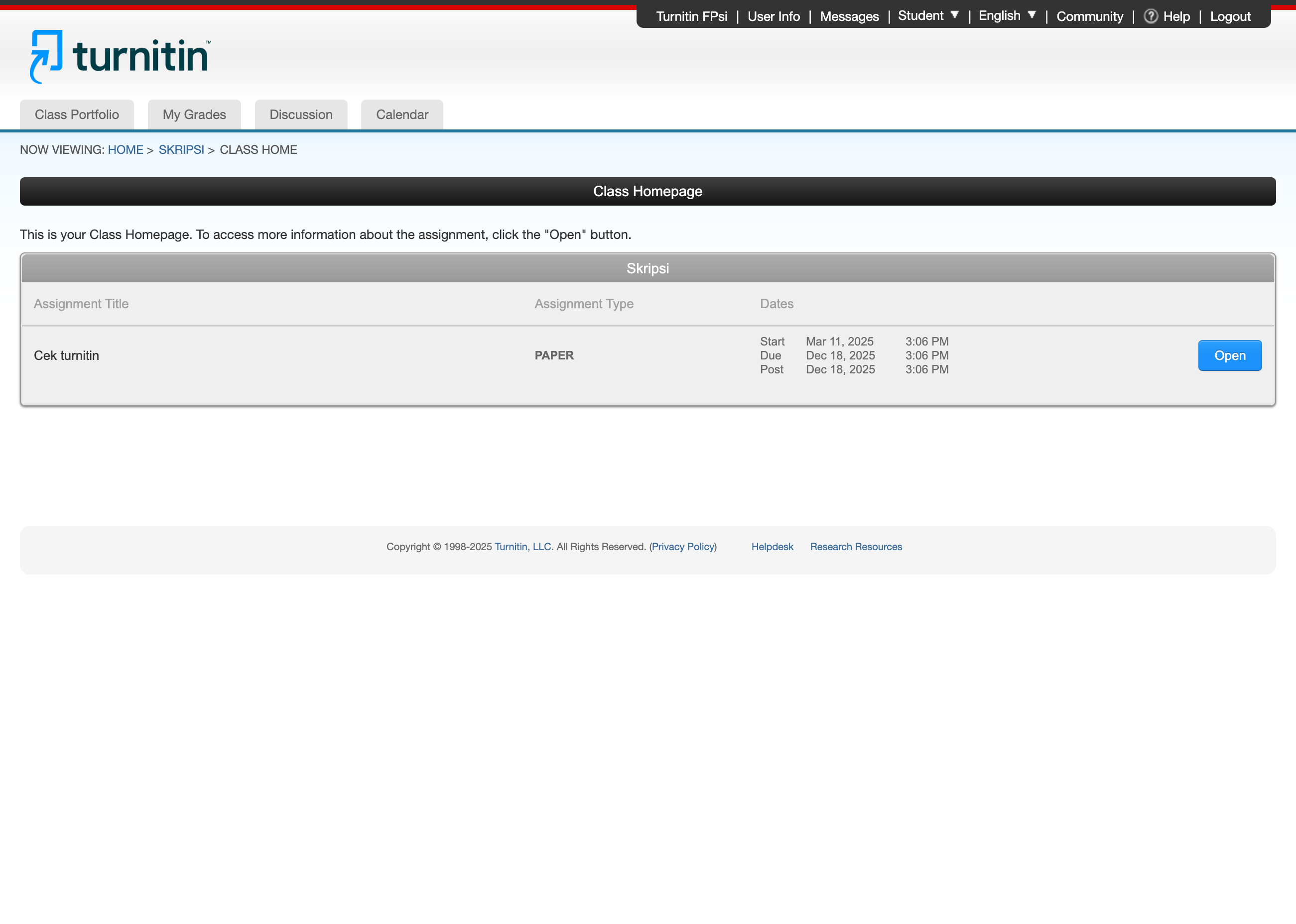Select the Cek turnitin assignment title
Image resolution: width=1296 pixels, height=924 pixels.
point(67,355)
